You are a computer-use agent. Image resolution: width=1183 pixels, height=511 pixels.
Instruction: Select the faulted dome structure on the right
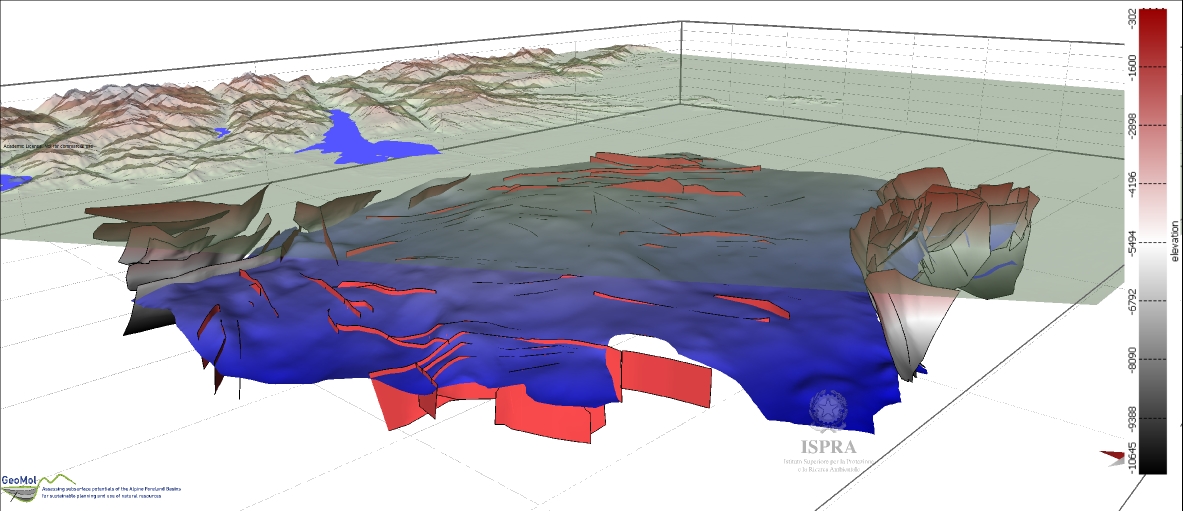point(940,235)
